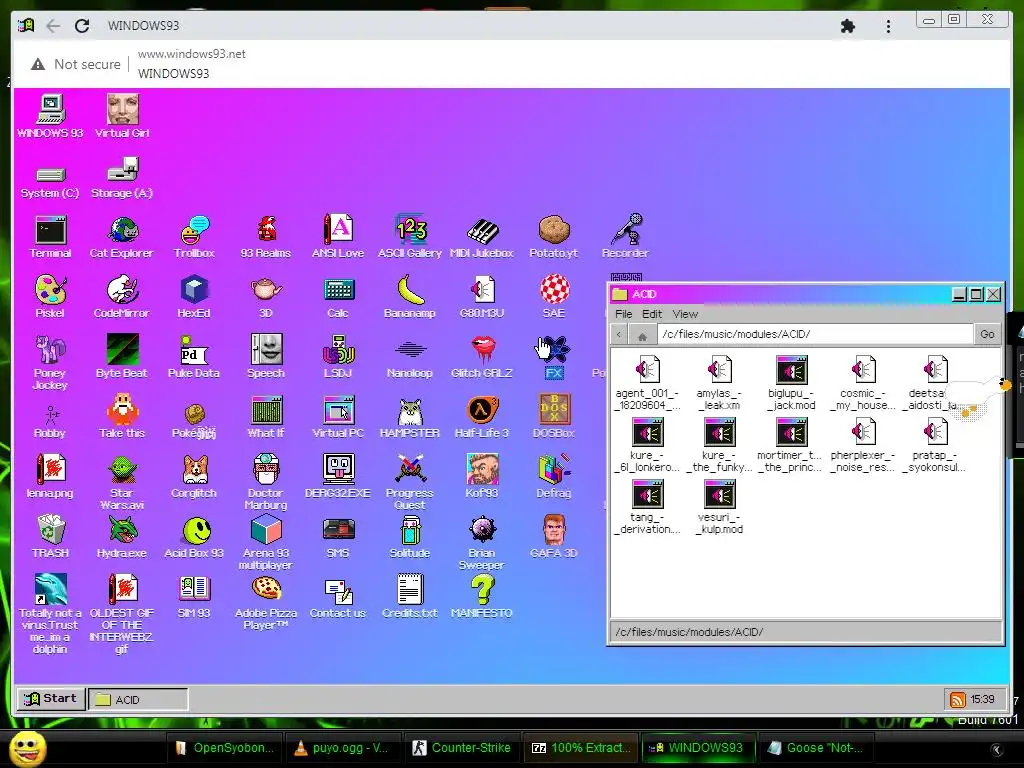Click RSS feed icon in Windows93 tray
1024x768 pixels.
(957, 699)
